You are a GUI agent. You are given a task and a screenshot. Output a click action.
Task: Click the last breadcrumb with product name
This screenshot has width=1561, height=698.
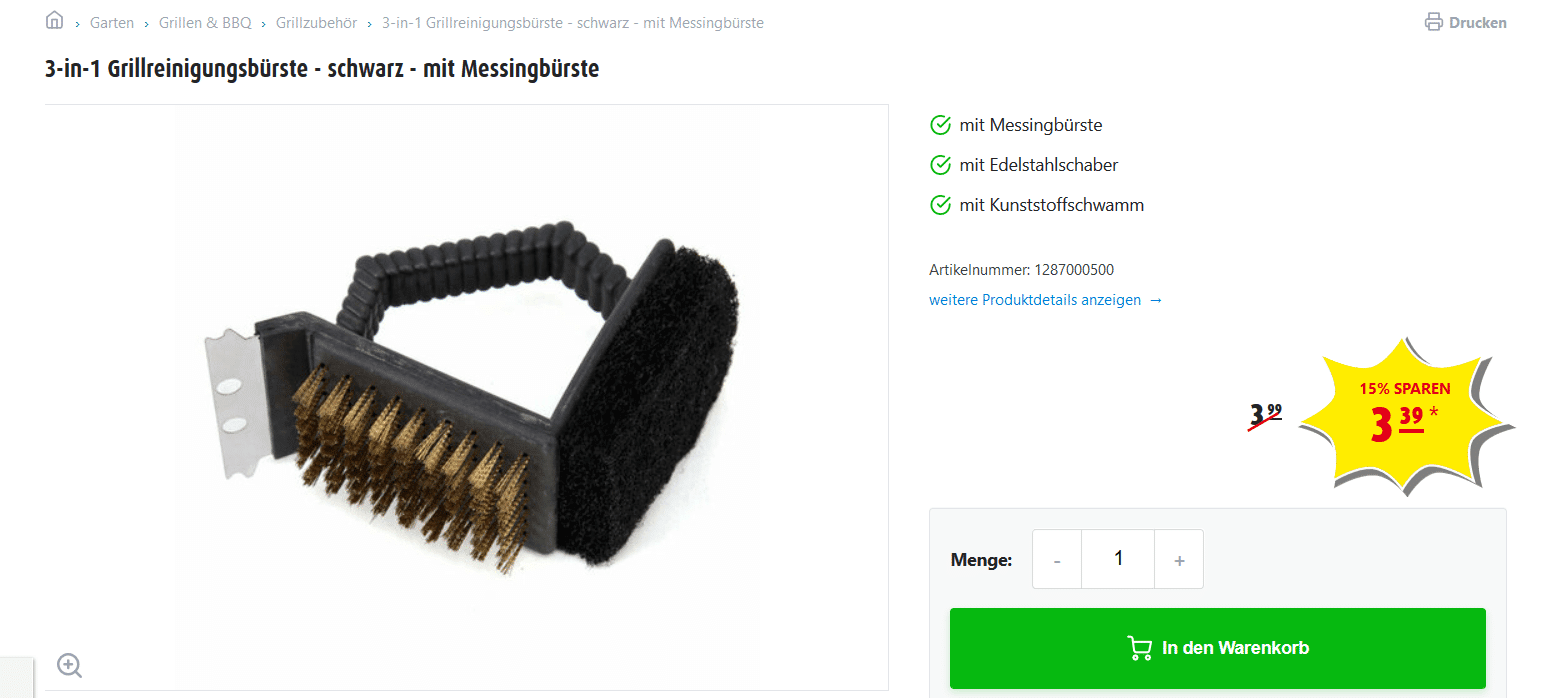click(573, 23)
